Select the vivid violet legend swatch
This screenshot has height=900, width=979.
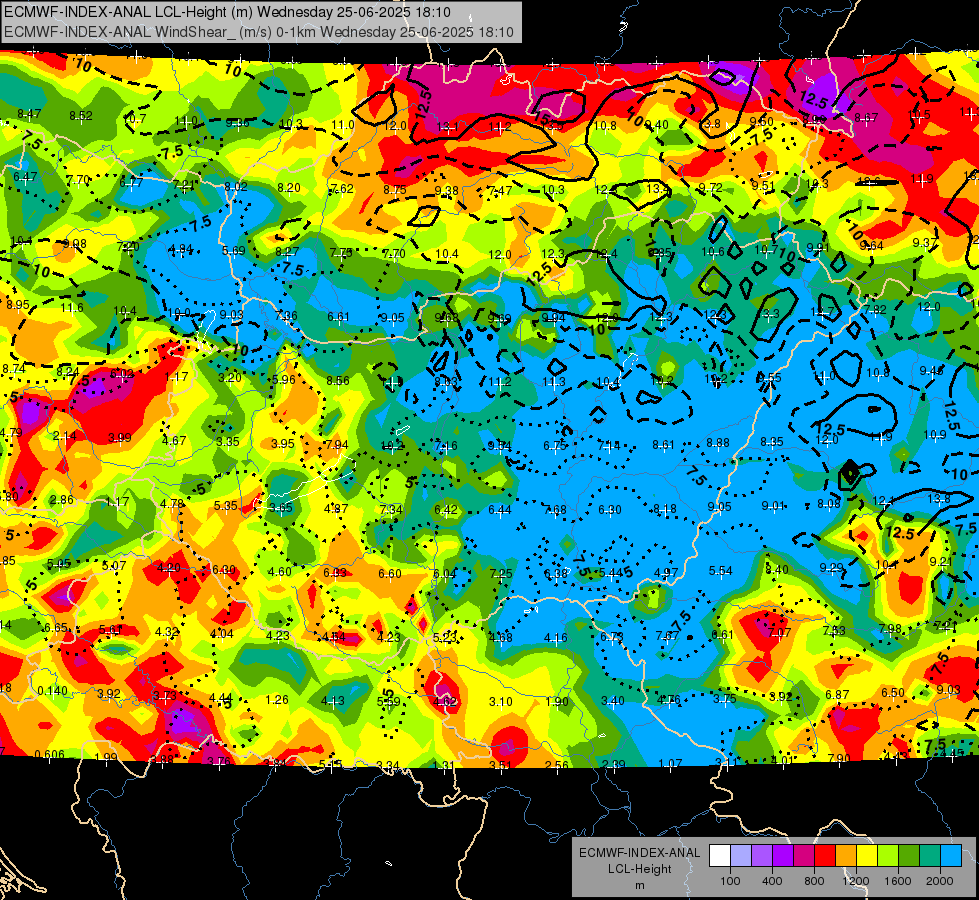point(783,856)
